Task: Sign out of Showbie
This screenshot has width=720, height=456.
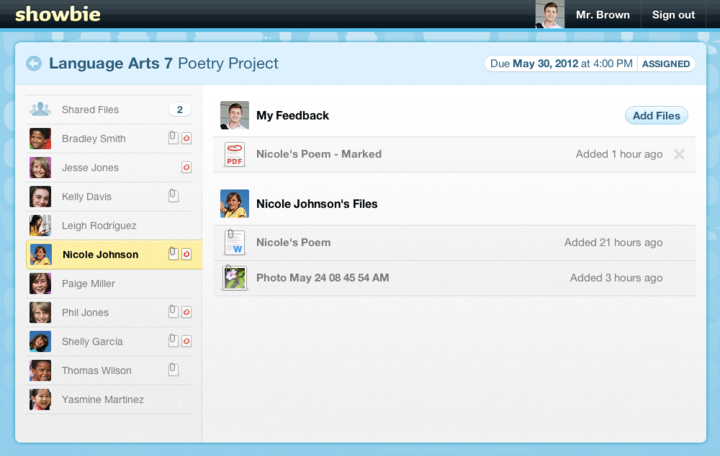Action: (x=673, y=15)
